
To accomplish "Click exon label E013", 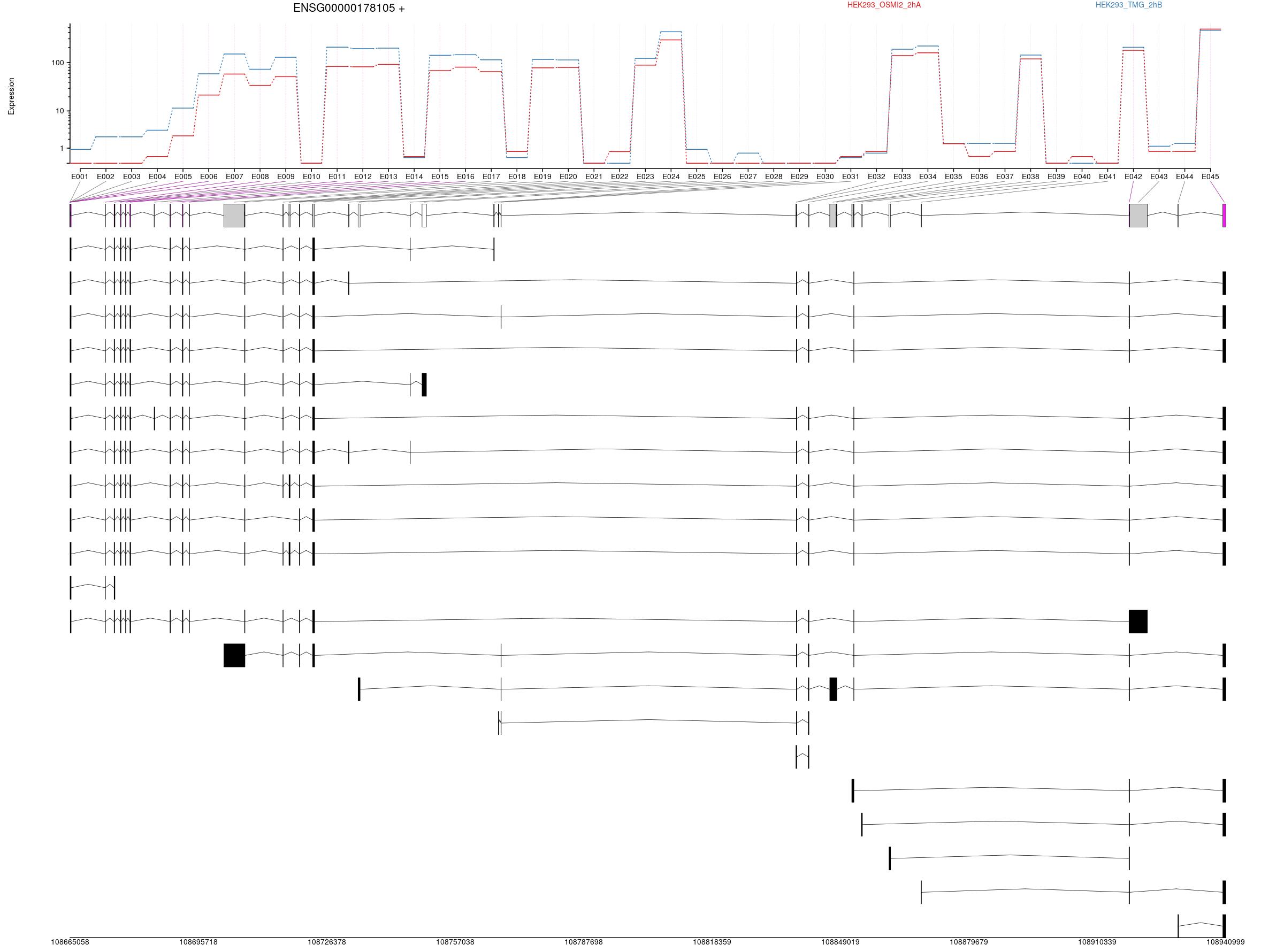I will pos(388,177).
